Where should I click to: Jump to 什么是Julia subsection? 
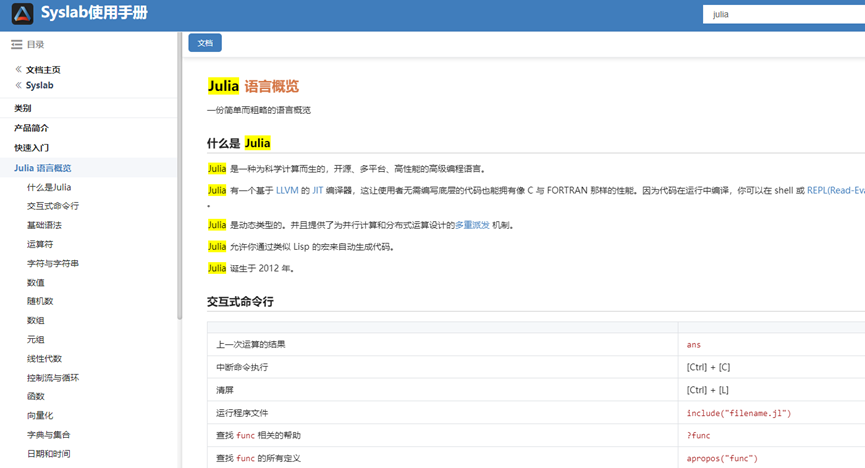49,187
